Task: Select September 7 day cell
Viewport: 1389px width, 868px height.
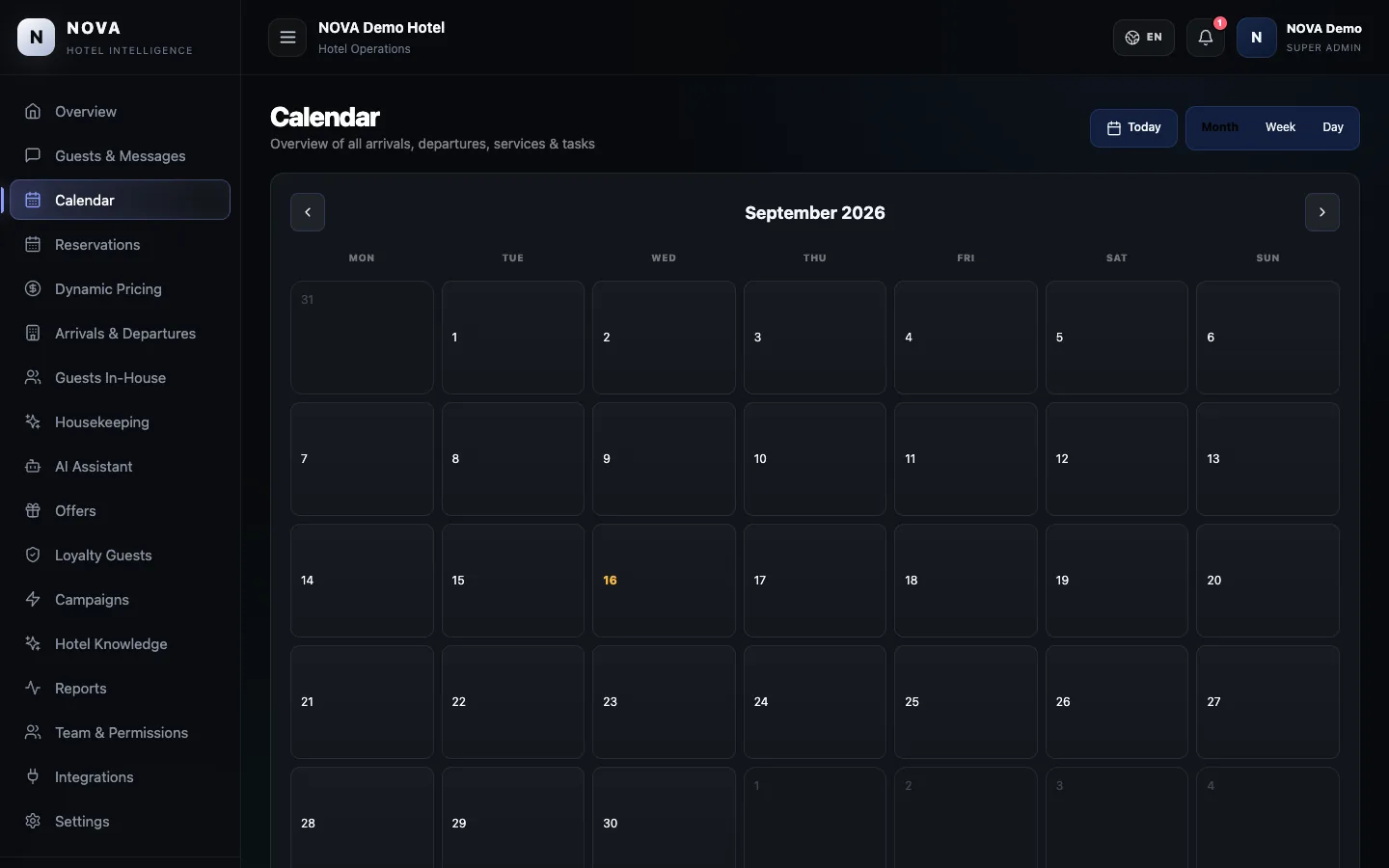Action: tap(362, 459)
